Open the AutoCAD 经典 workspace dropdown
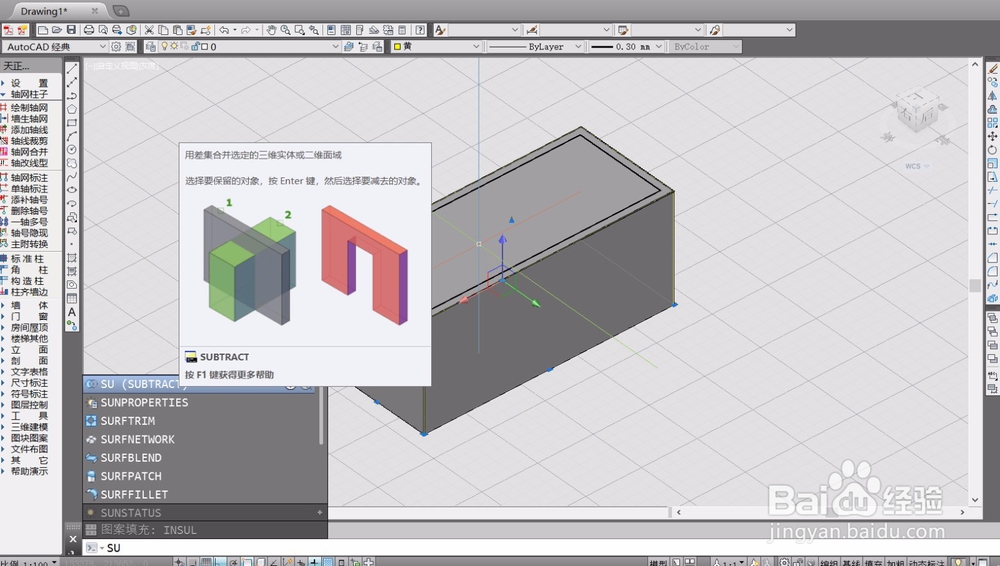This screenshot has height=566, width=1000. click(x=55, y=47)
